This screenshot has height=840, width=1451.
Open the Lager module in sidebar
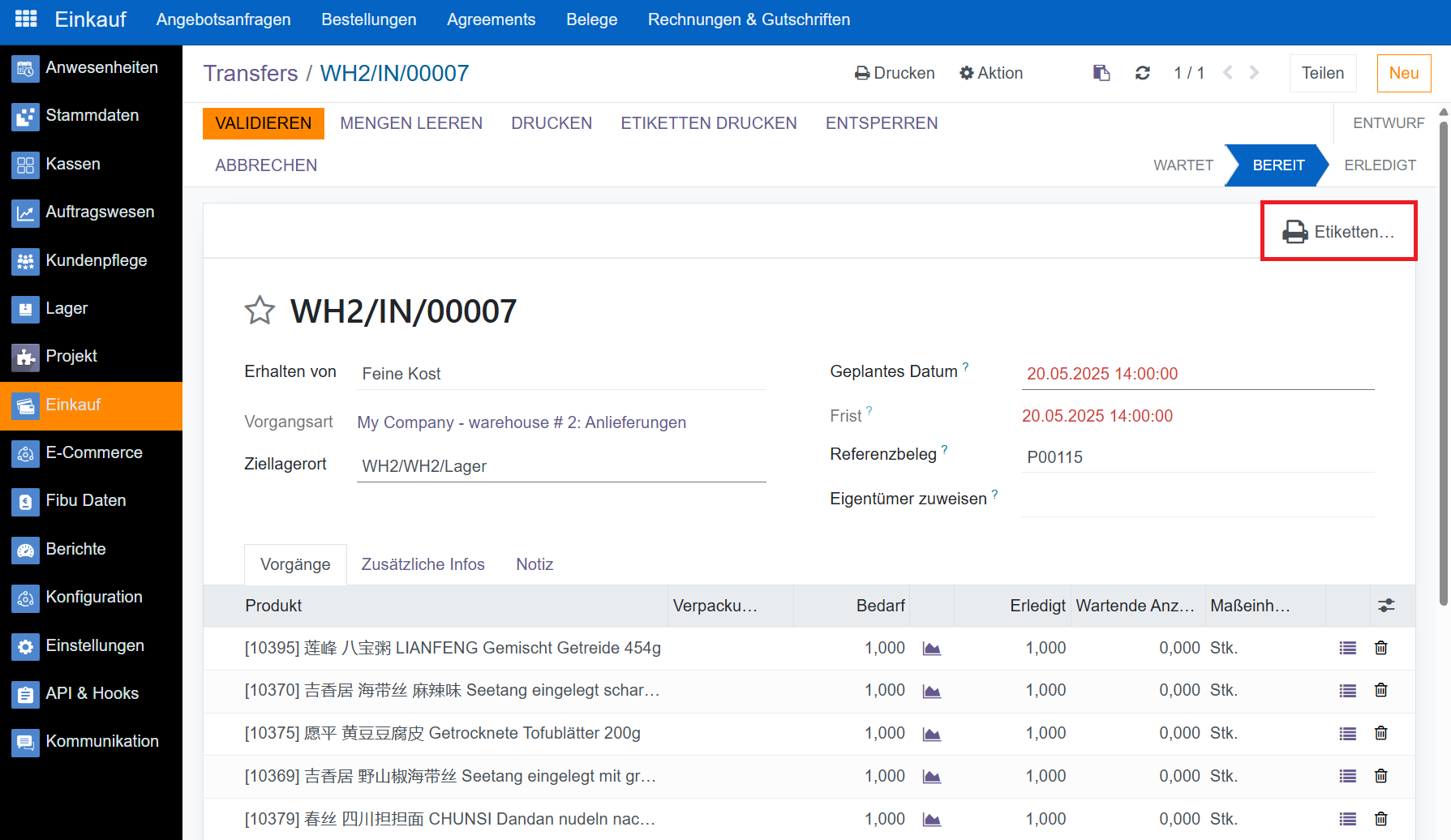pyautogui.click(x=67, y=308)
